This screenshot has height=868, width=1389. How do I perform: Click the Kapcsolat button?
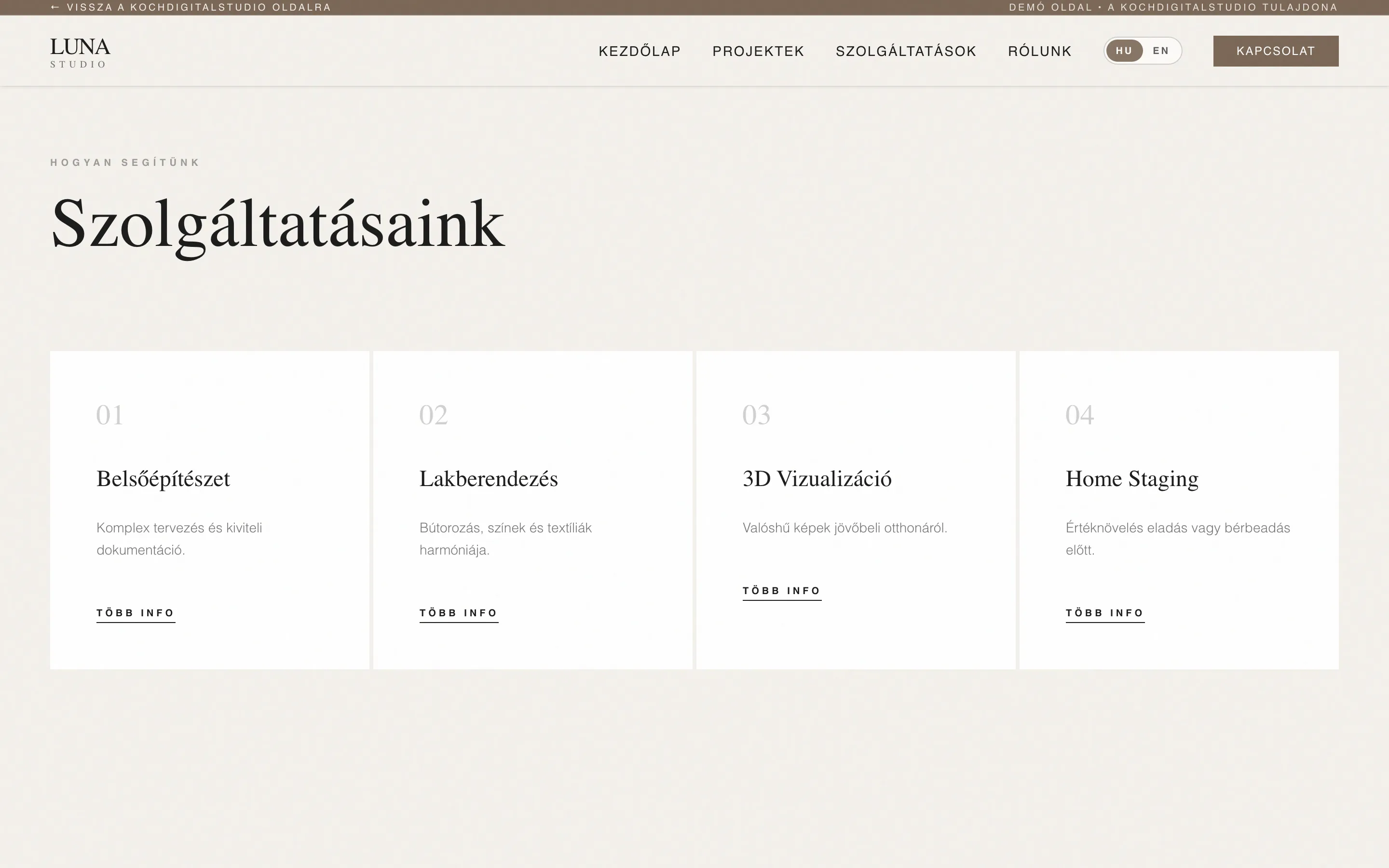pyautogui.click(x=1275, y=51)
